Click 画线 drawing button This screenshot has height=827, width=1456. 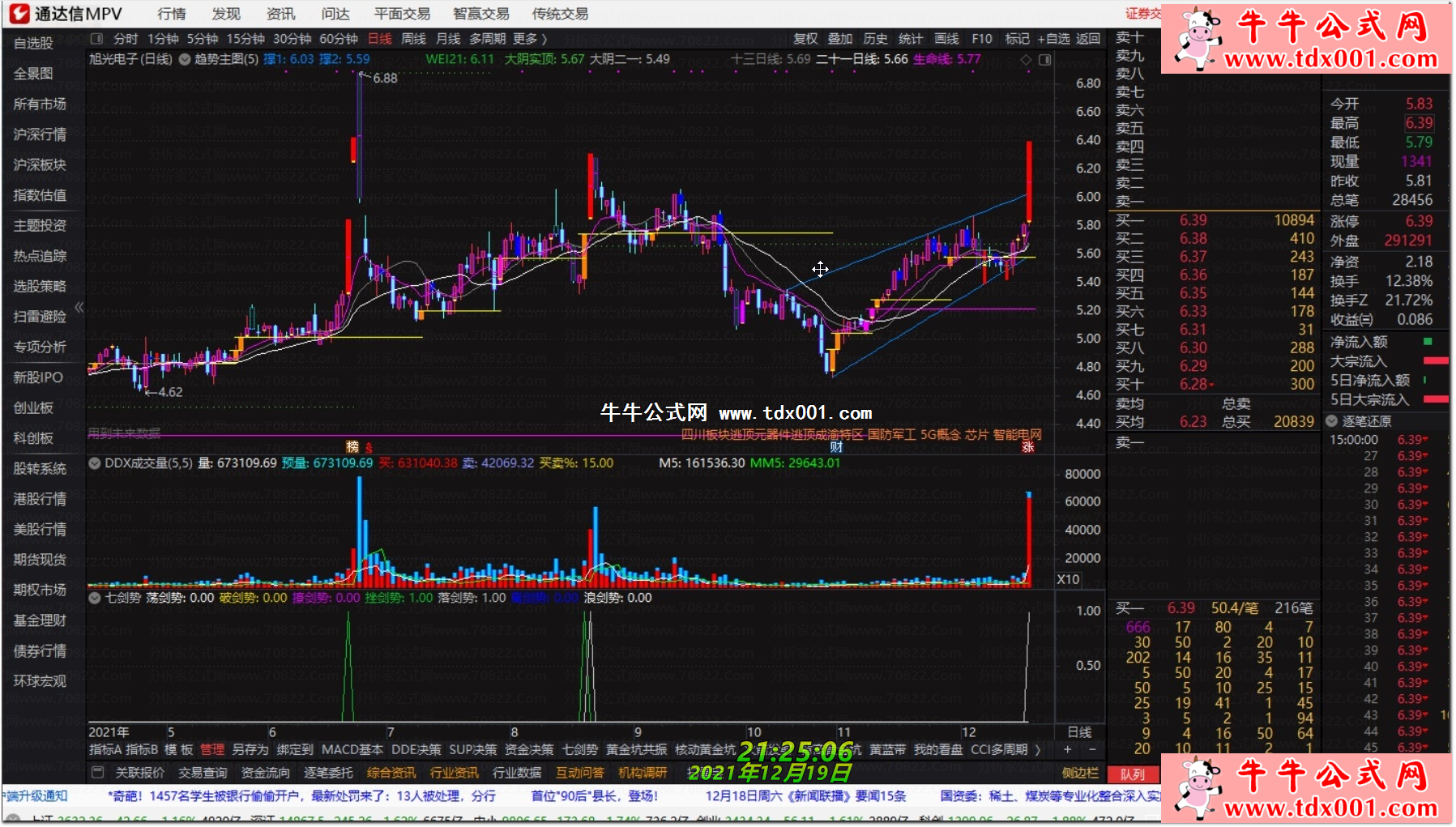(x=946, y=38)
